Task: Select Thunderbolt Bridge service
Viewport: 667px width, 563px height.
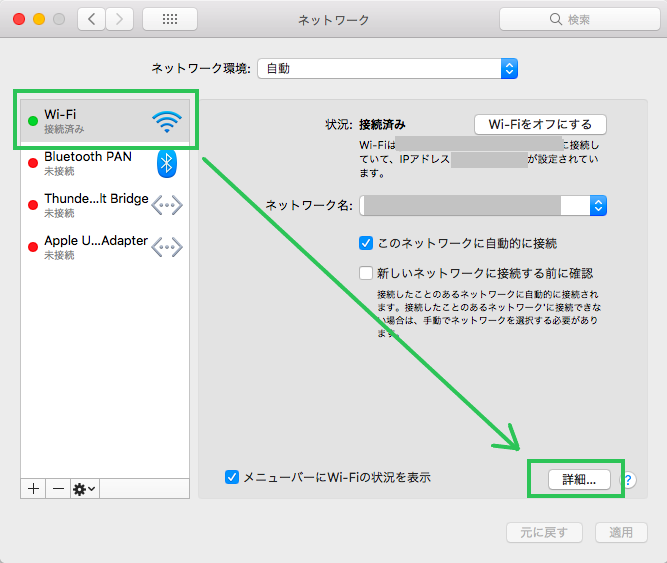Action: 105,205
